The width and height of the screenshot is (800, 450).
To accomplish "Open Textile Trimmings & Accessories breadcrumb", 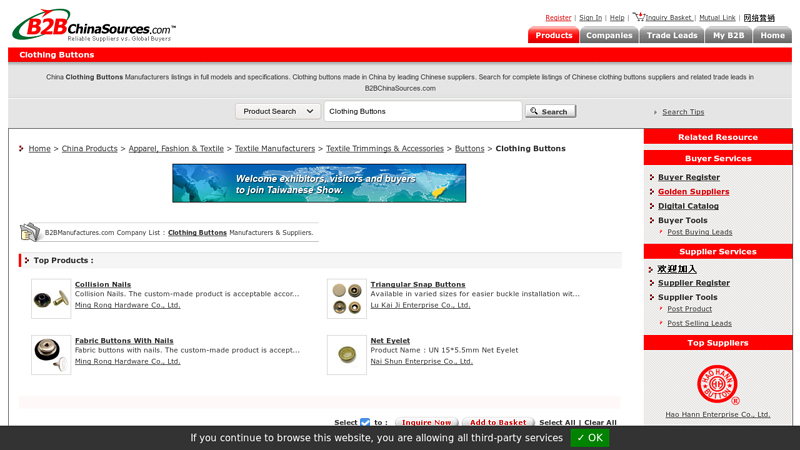I will coord(385,148).
